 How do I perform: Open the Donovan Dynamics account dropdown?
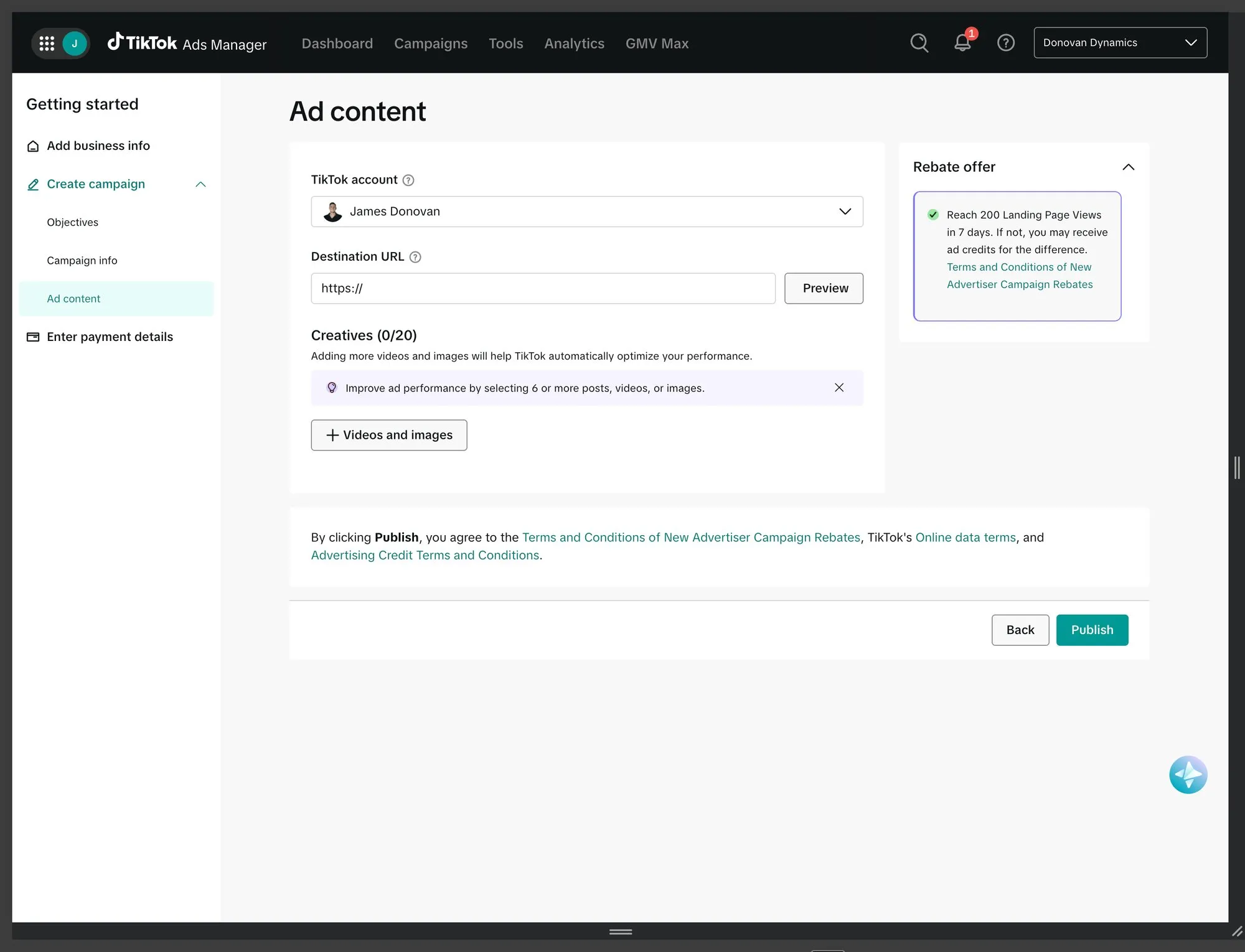coord(1120,43)
